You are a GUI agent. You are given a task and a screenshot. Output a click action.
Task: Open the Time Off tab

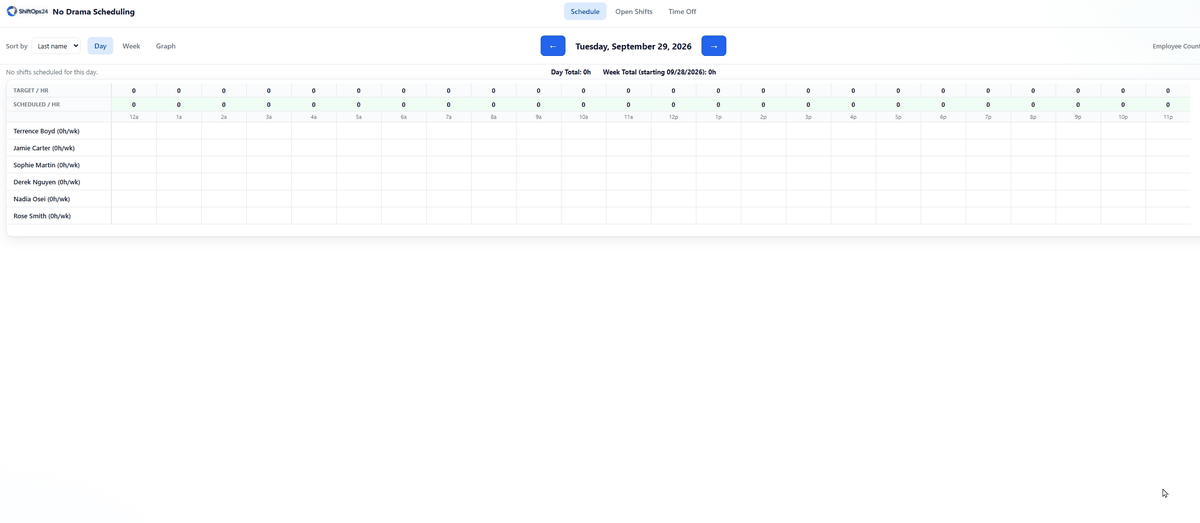coord(682,12)
